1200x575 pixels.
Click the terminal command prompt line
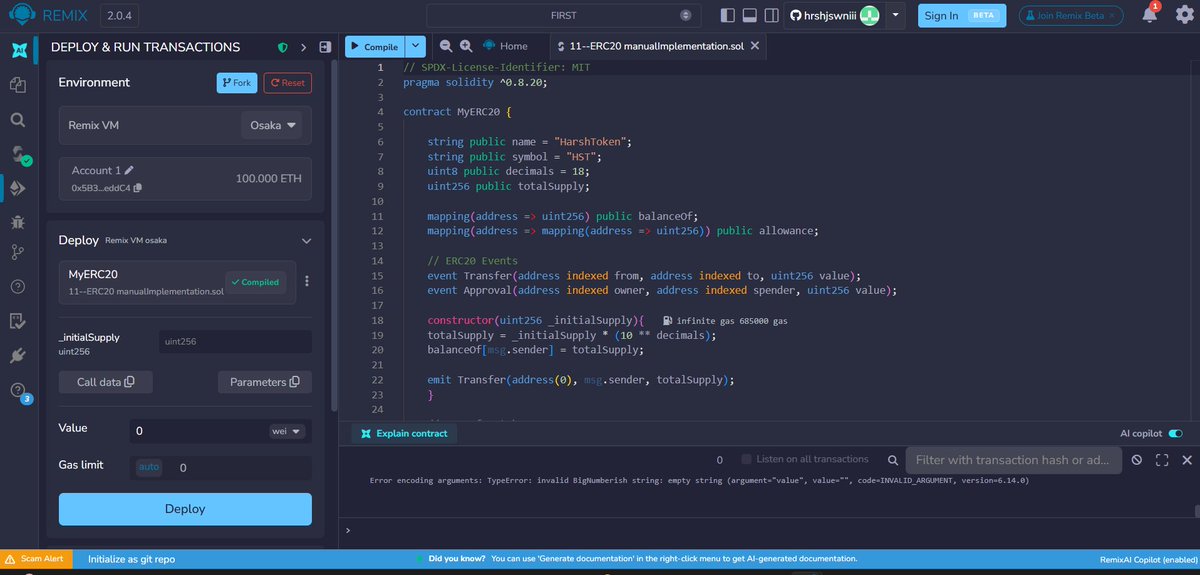tap(770, 530)
